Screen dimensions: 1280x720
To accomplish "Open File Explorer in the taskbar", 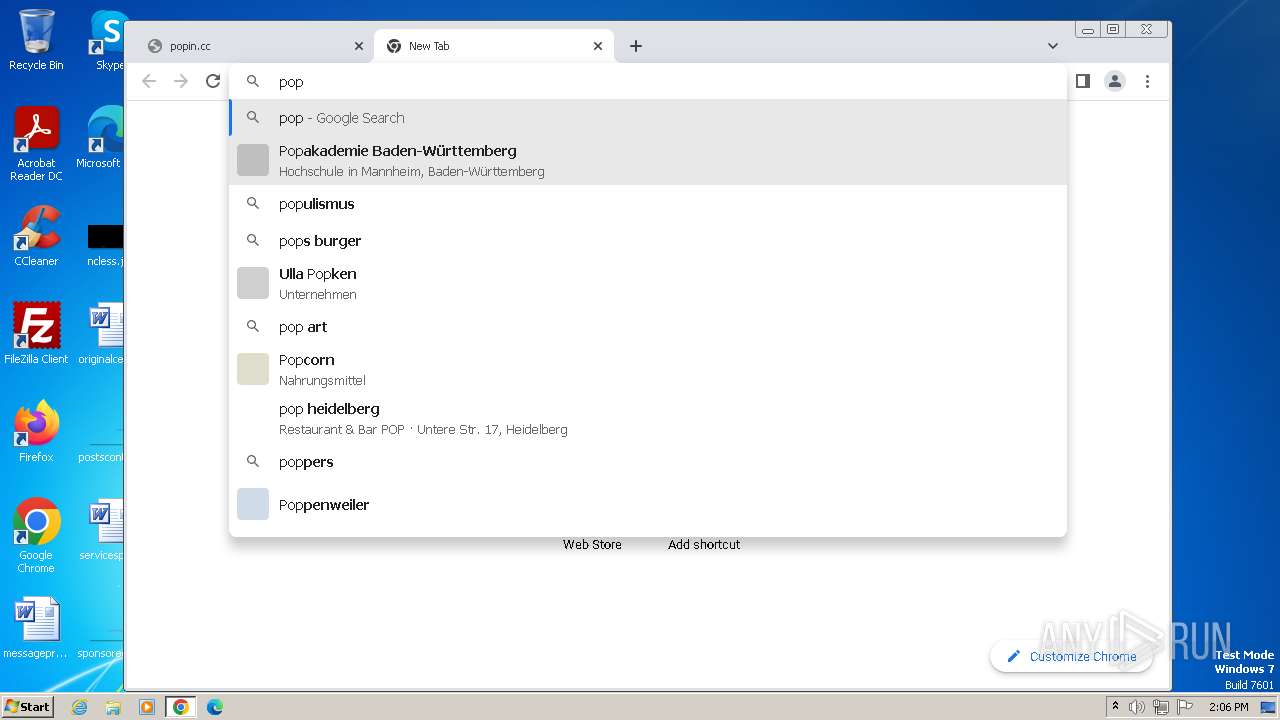I will pyautogui.click(x=113, y=707).
